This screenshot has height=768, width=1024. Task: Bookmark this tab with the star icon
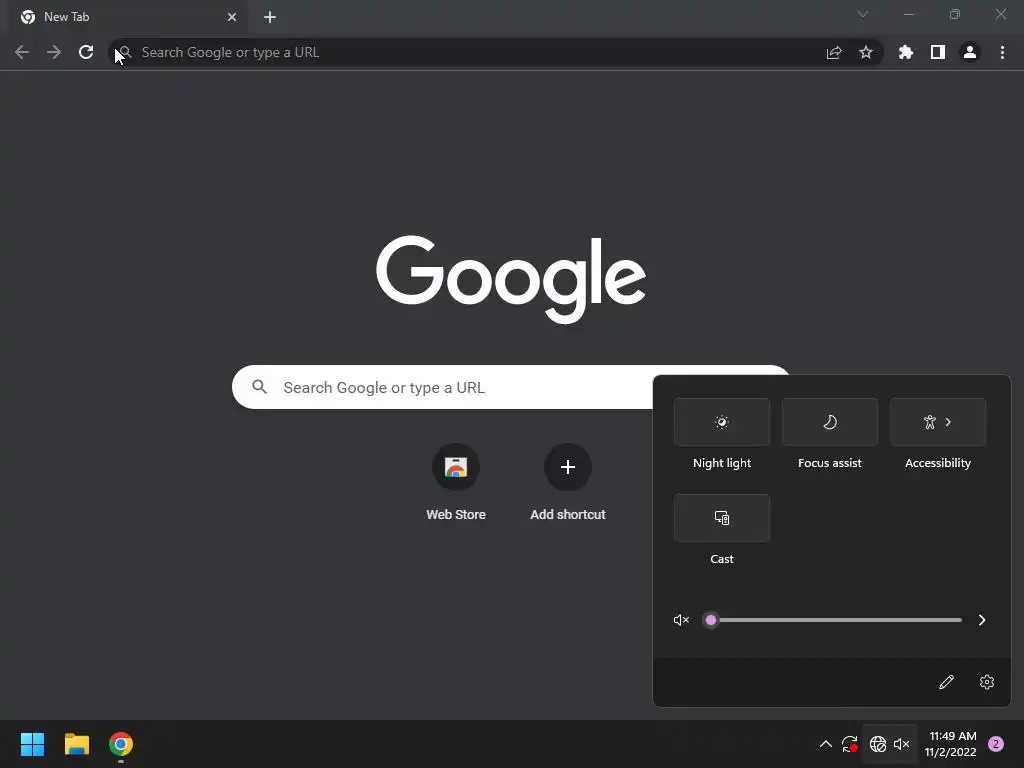(x=866, y=52)
